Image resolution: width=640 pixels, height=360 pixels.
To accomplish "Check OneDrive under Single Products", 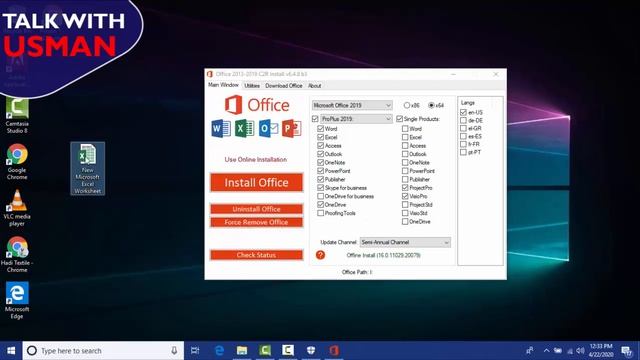I will 405,222.
